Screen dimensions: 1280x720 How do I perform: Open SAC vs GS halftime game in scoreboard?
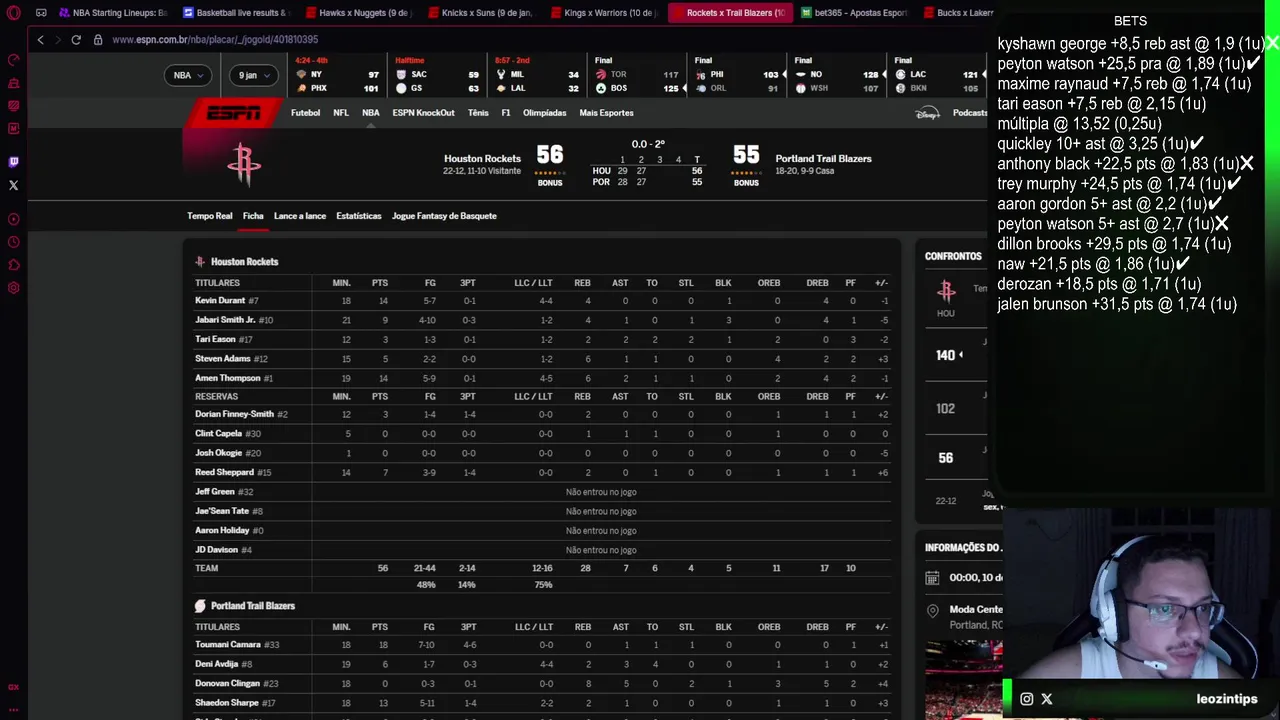437,75
